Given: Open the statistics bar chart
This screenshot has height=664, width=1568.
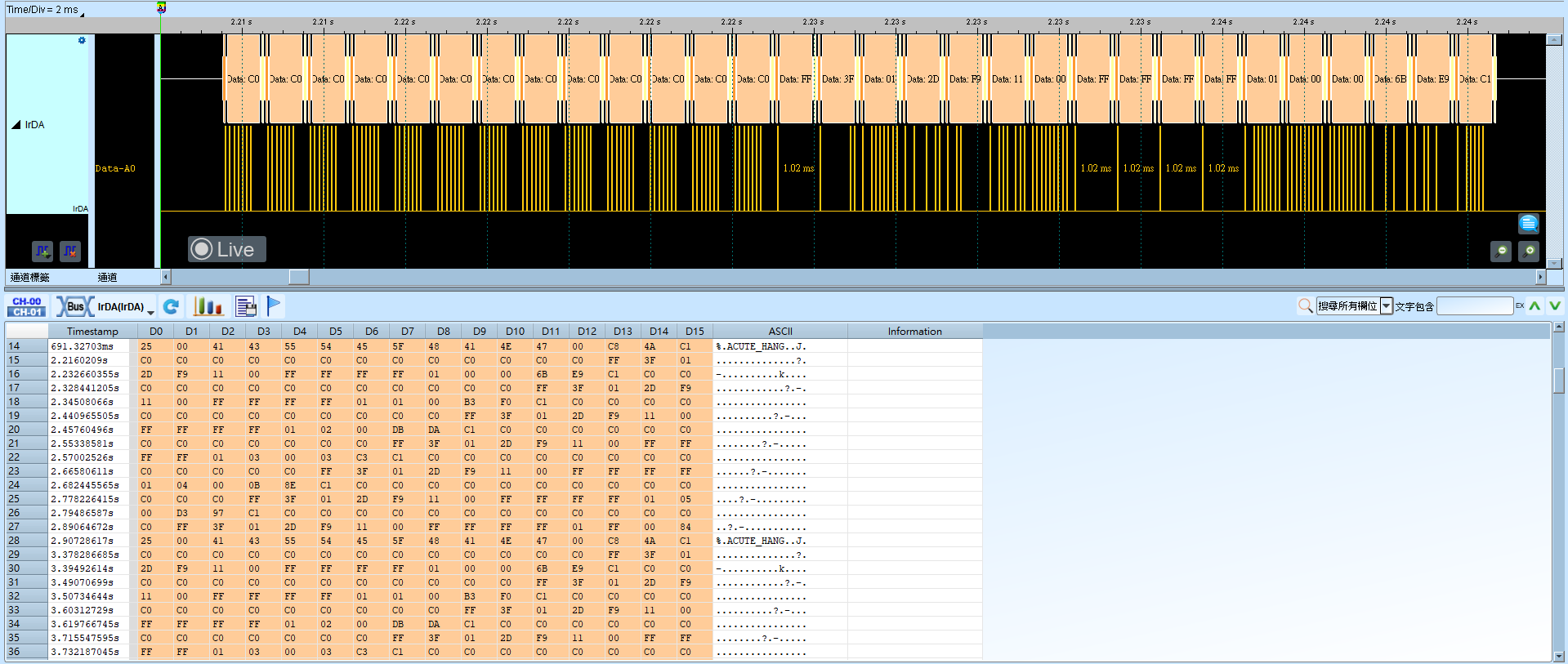Looking at the screenshot, I should click(208, 306).
